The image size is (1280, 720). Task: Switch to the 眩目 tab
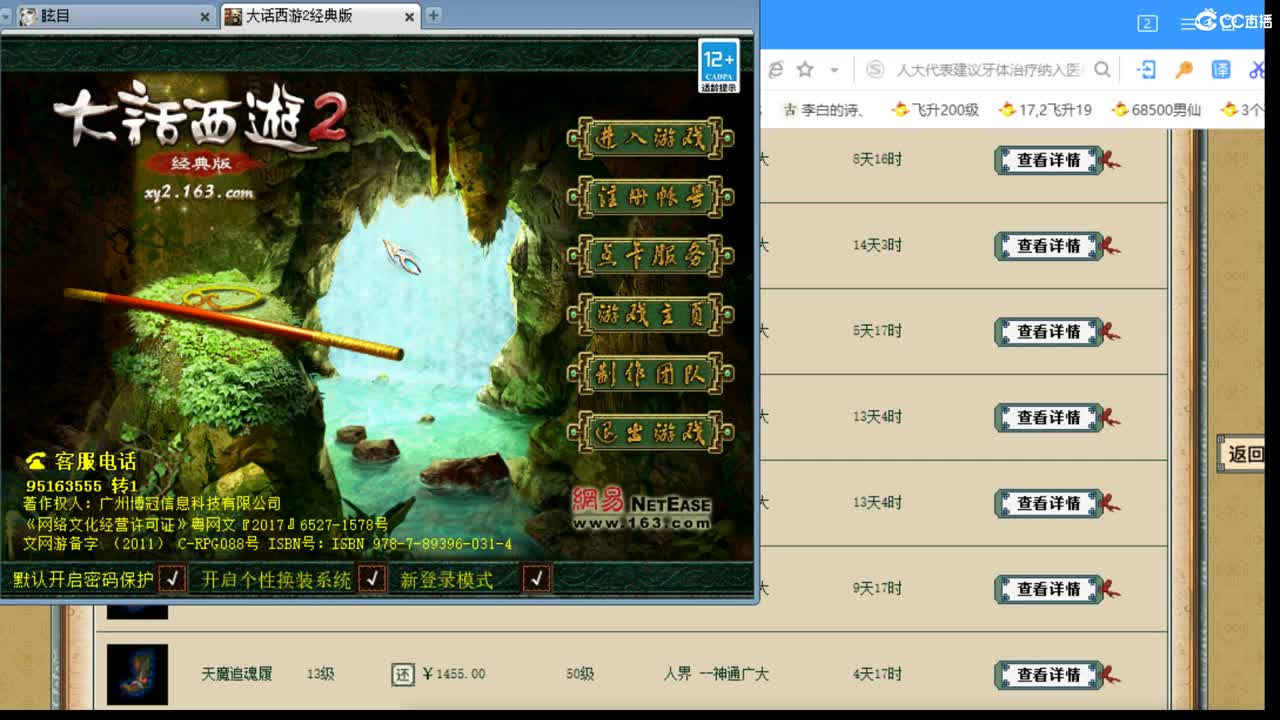point(115,16)
